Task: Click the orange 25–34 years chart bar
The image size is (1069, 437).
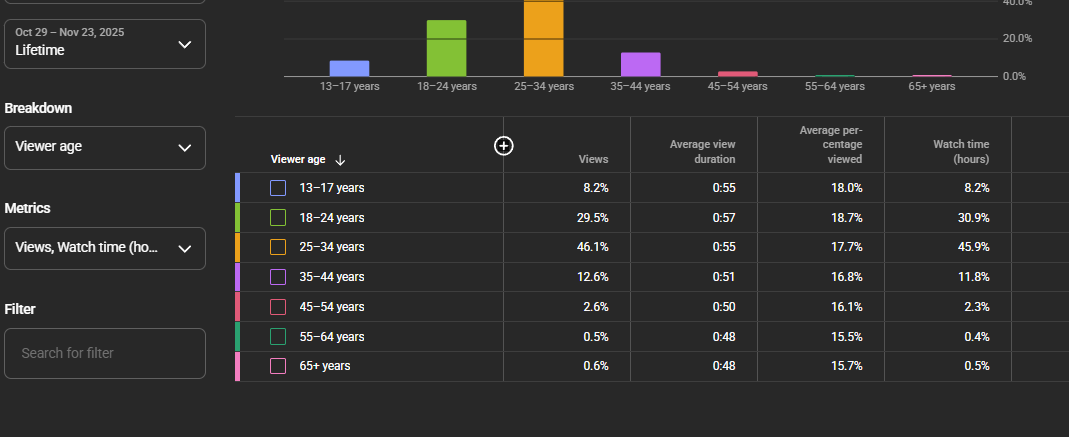Action: [x=544, y=38]
